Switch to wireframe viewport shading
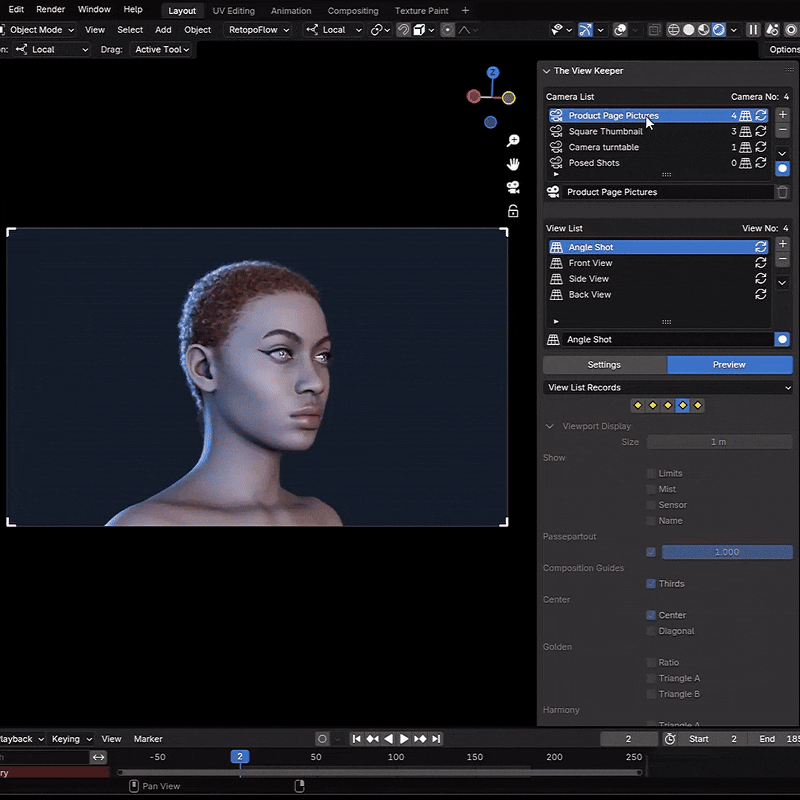 pos(673,30)
